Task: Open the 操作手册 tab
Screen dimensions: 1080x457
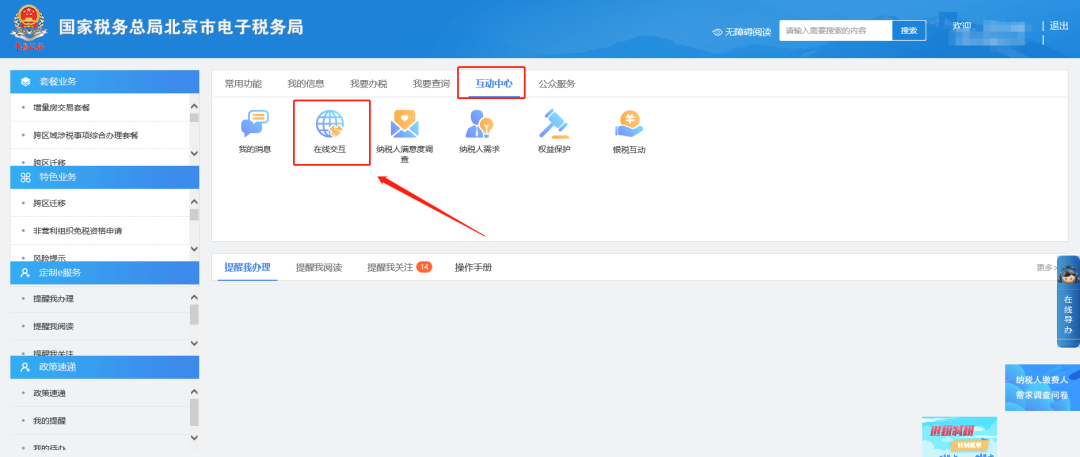Action: click(x=473, y=267)
